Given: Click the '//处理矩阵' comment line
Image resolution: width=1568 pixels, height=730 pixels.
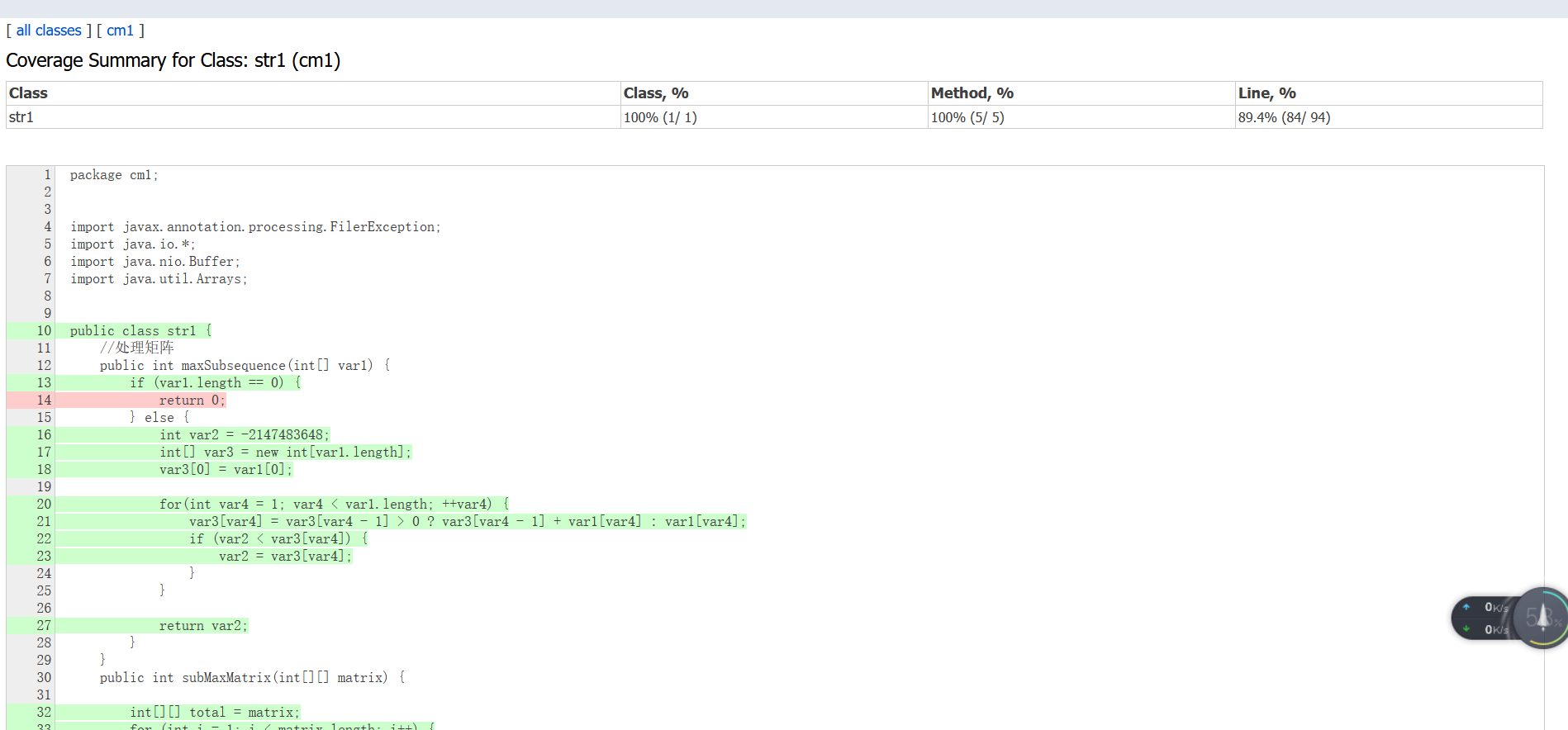Looking at the screenshot, I should pyautogui.click(x=137, y=348).
